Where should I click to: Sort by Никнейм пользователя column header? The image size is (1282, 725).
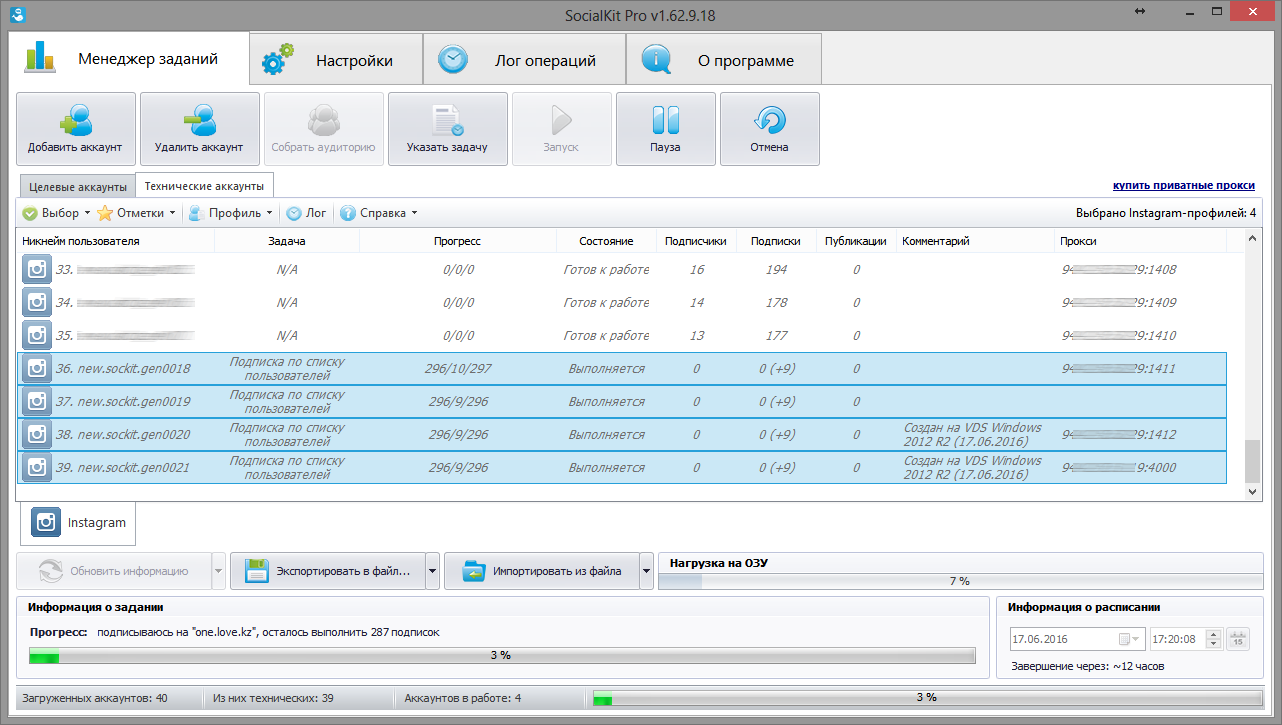coord(116,241)
